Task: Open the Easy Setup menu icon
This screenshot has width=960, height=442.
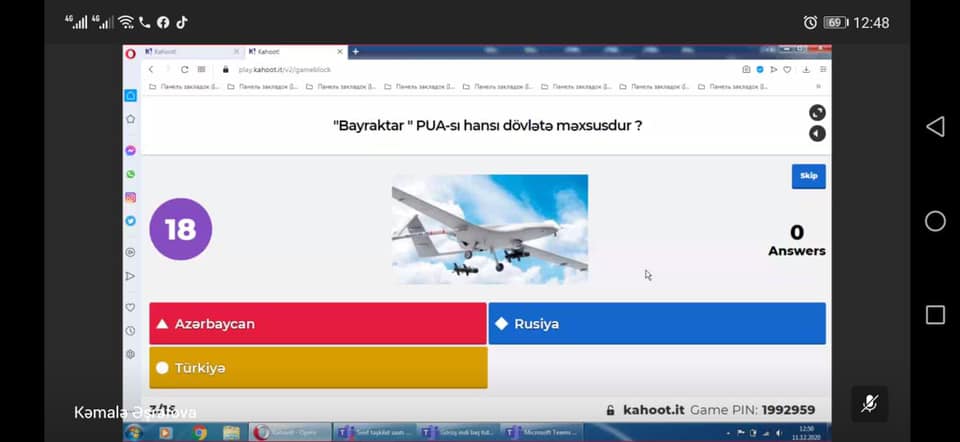Action: point(823,70)
